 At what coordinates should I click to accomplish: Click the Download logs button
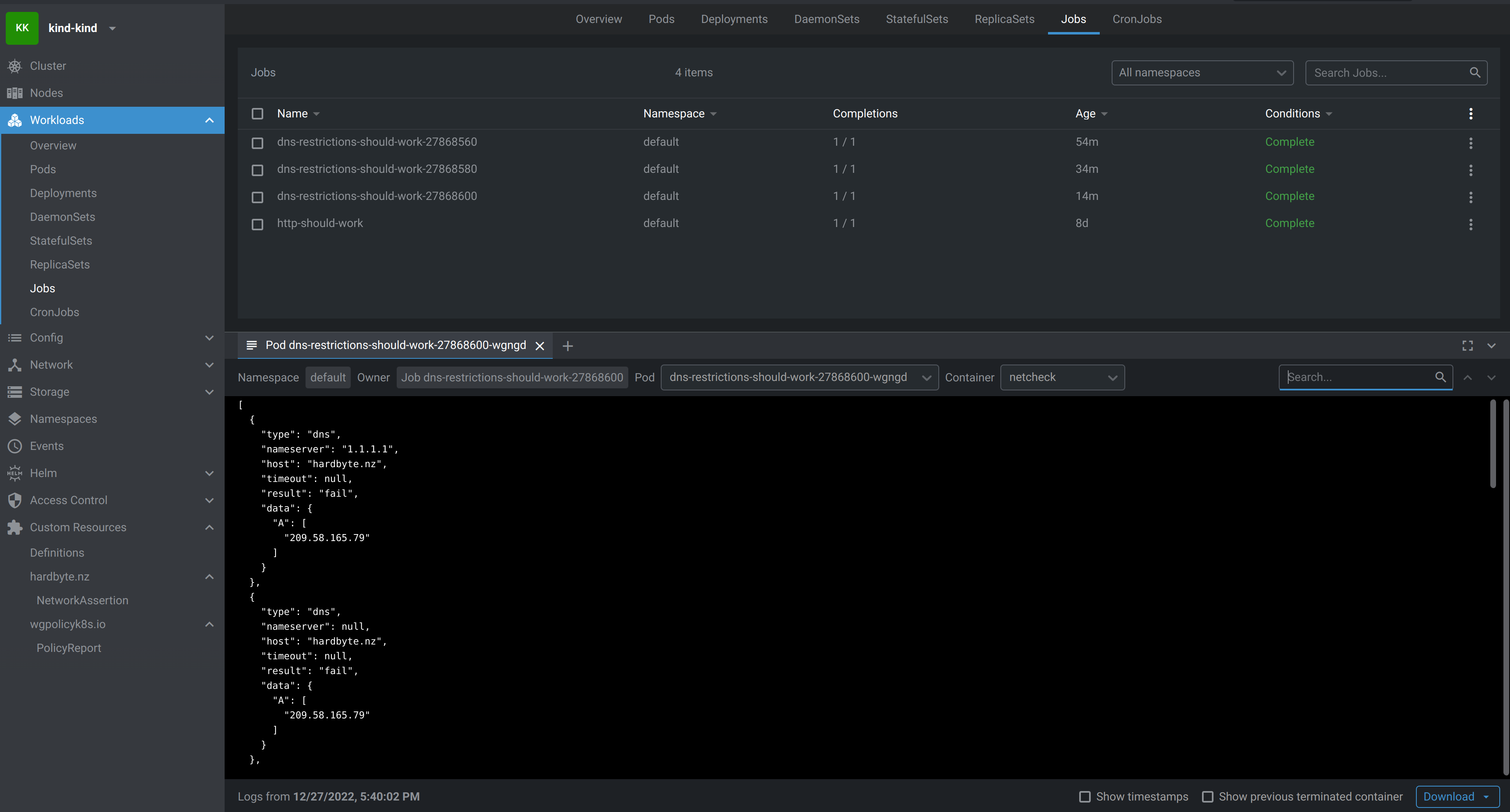tap(1448, 797)
